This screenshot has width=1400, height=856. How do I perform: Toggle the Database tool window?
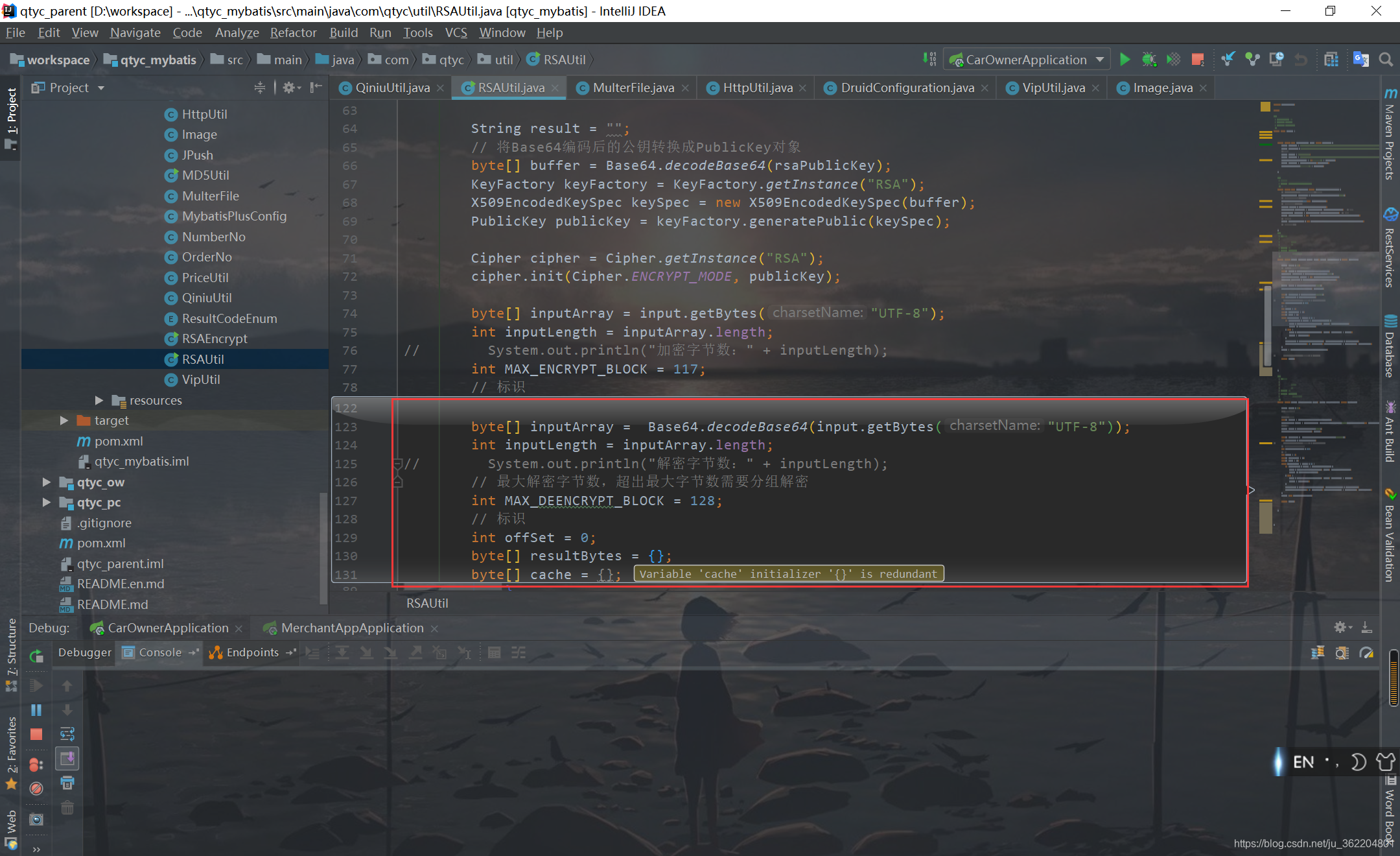point(1390,347)
